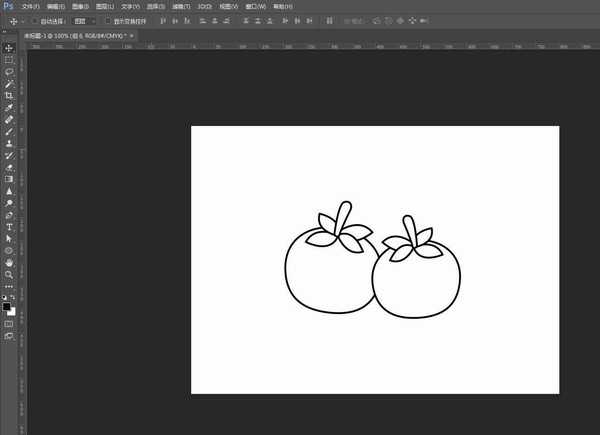The height and width of the screenshot is (435, 600).
Task: Open the 图像(I) menu
Action: pos(80,6)
